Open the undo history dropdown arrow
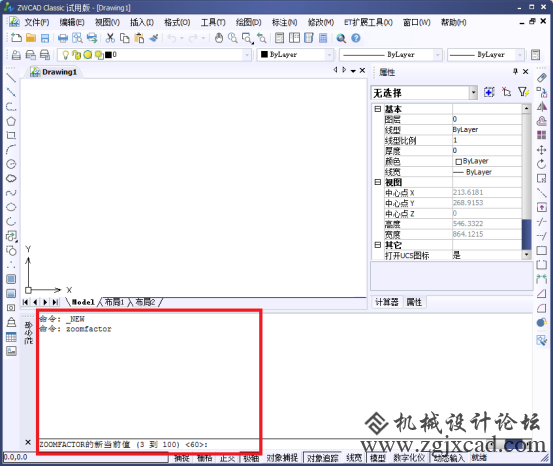 point(182,38)
